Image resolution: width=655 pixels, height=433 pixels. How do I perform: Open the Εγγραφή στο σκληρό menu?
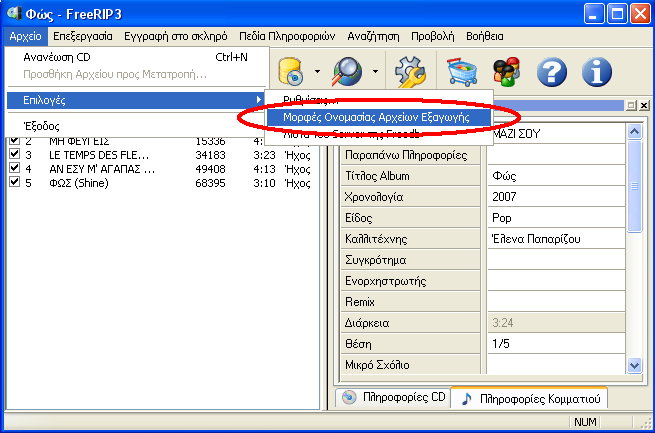176,36
